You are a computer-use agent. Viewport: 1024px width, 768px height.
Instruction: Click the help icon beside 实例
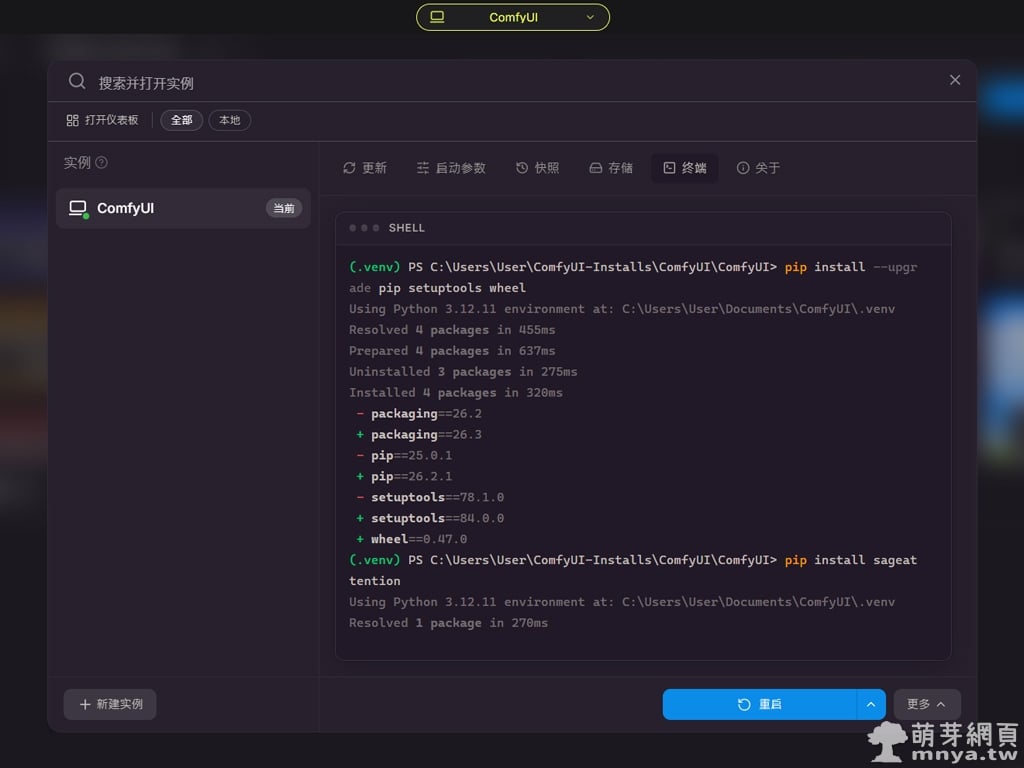101,163
